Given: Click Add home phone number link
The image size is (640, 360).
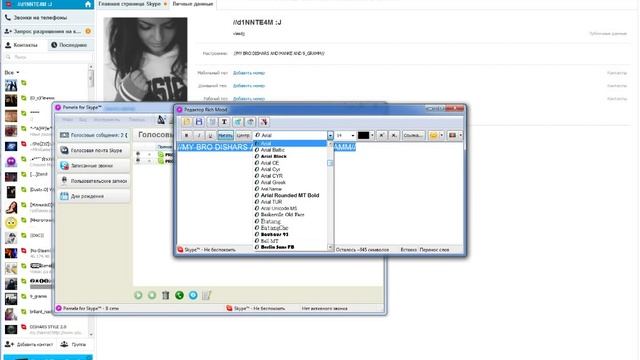Looking at the screenshot, I should point(249,86).
